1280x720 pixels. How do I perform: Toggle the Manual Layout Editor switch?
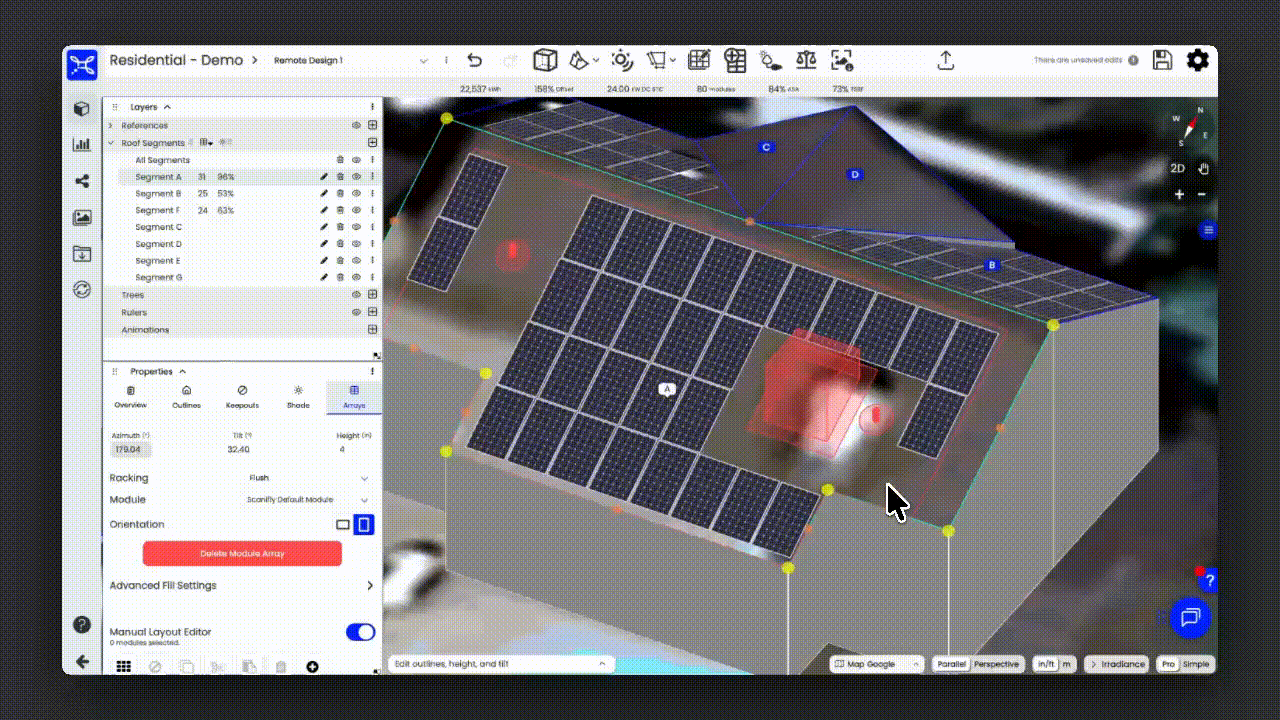point(360,632)
